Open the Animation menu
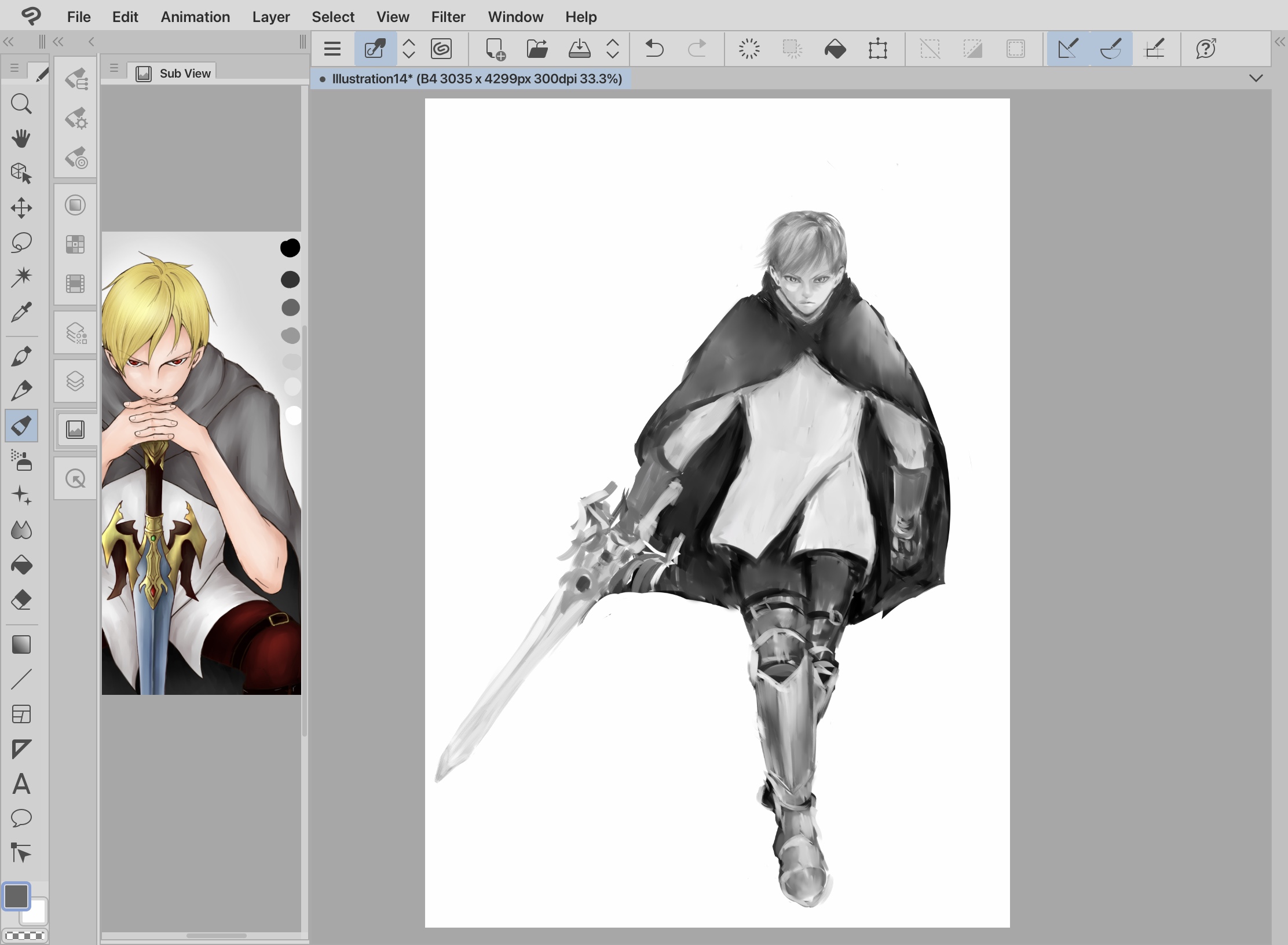Image resolution: width=1288 pixels, height=945 pixels. pyautogui.click(x=195, y=17)
